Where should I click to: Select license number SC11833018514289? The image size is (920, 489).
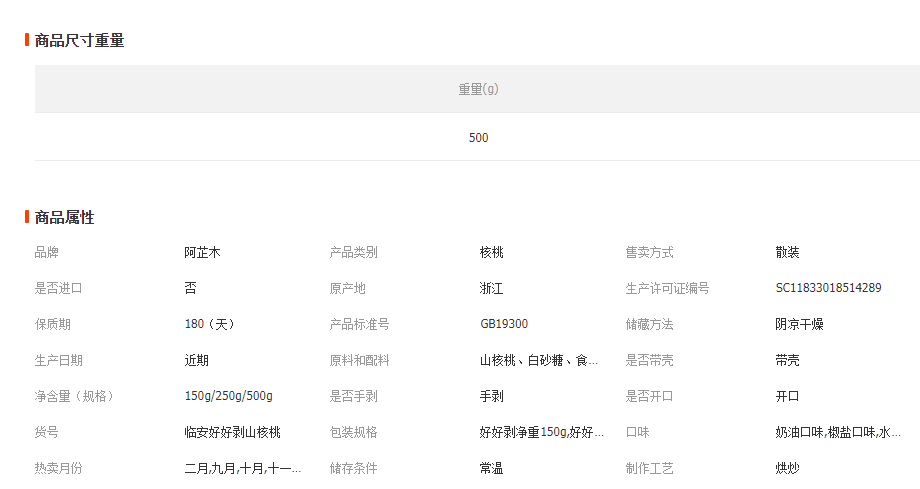tap(828, 288)
